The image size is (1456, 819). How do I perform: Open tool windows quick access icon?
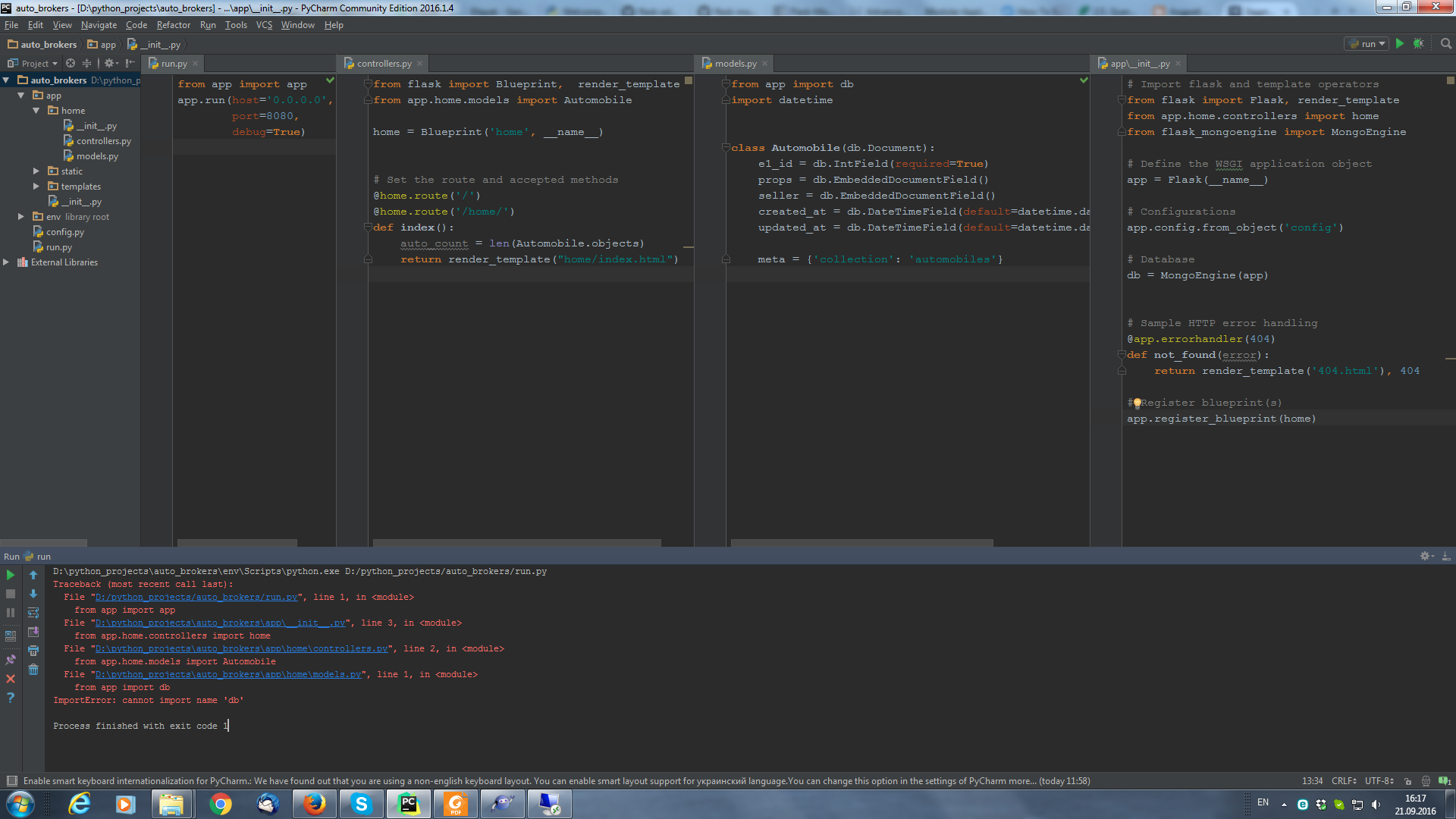coord(12,781)
